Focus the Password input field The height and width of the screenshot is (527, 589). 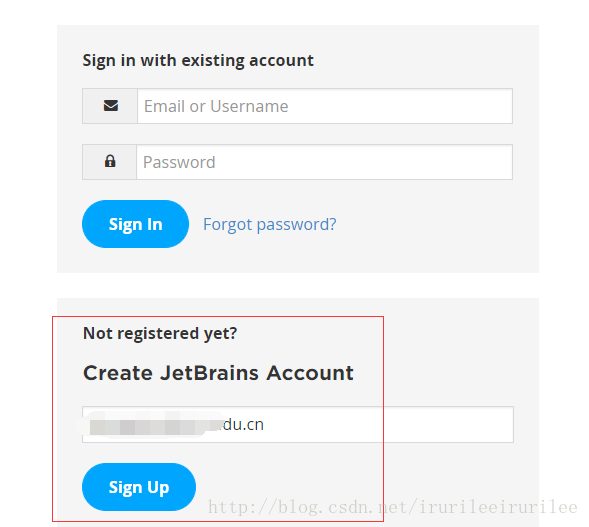[x=324, y=162]
